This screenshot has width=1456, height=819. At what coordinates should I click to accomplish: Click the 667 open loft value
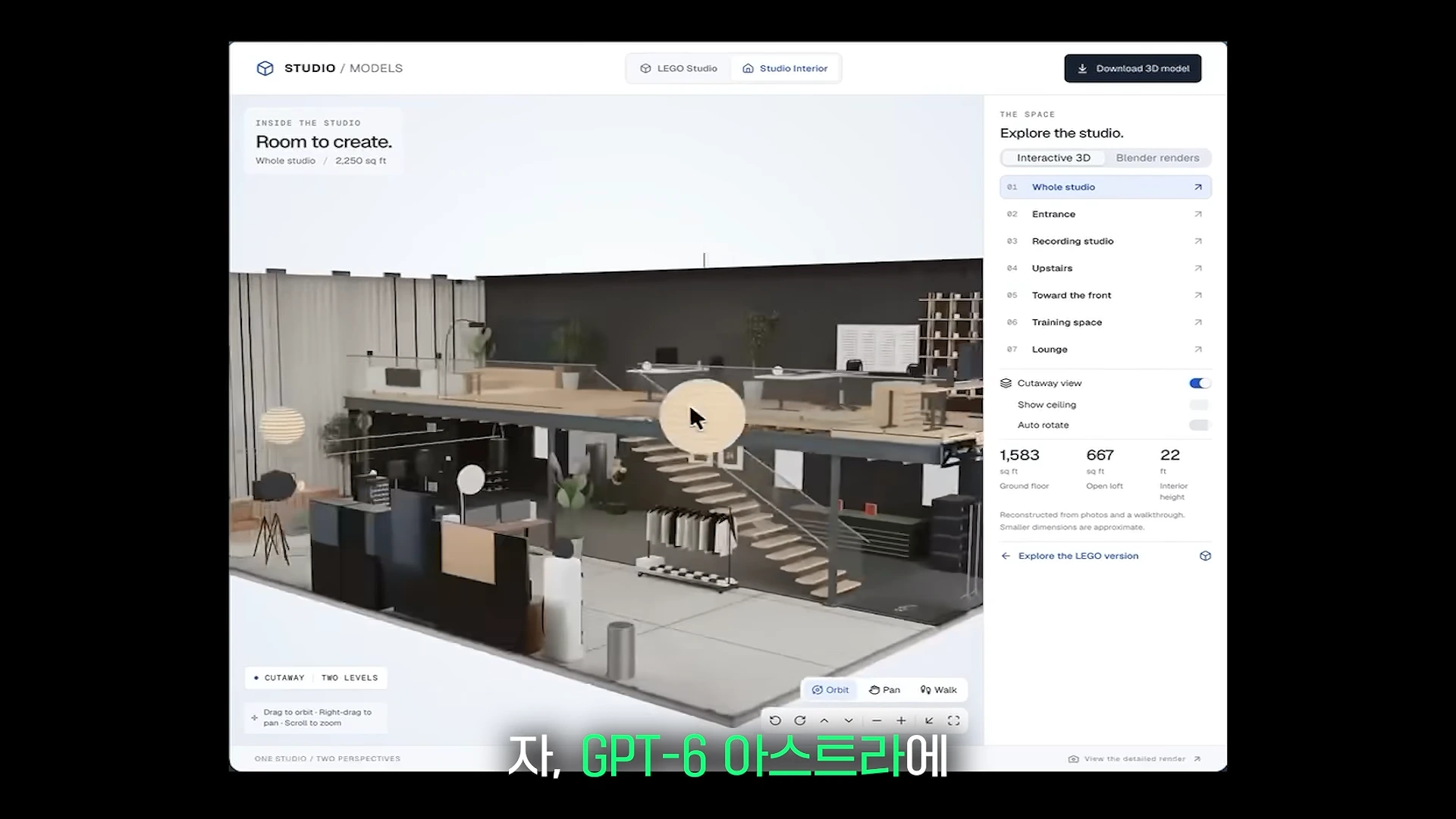click(1100, 455)
